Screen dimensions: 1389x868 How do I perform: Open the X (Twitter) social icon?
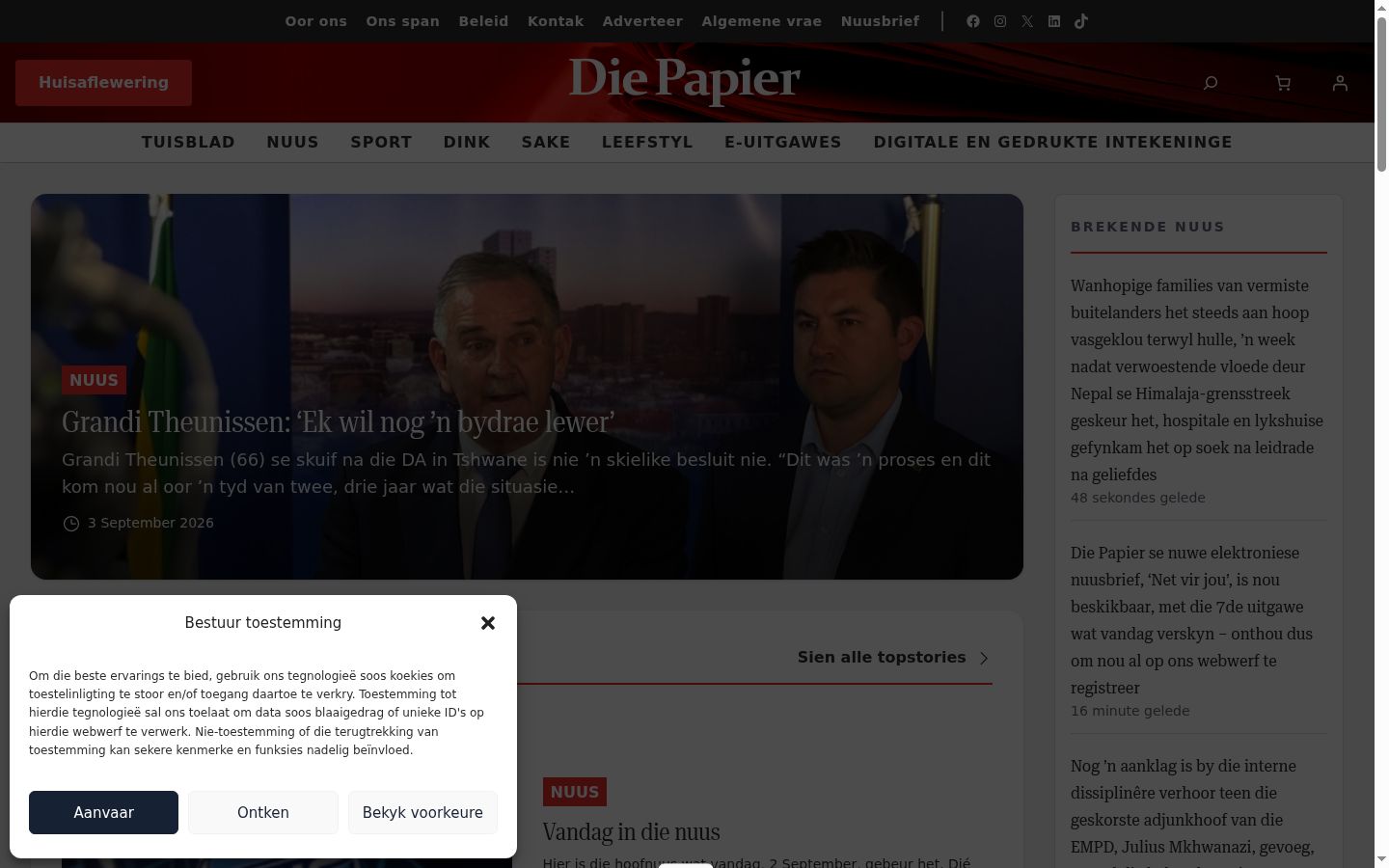(x=1027, y=21)
